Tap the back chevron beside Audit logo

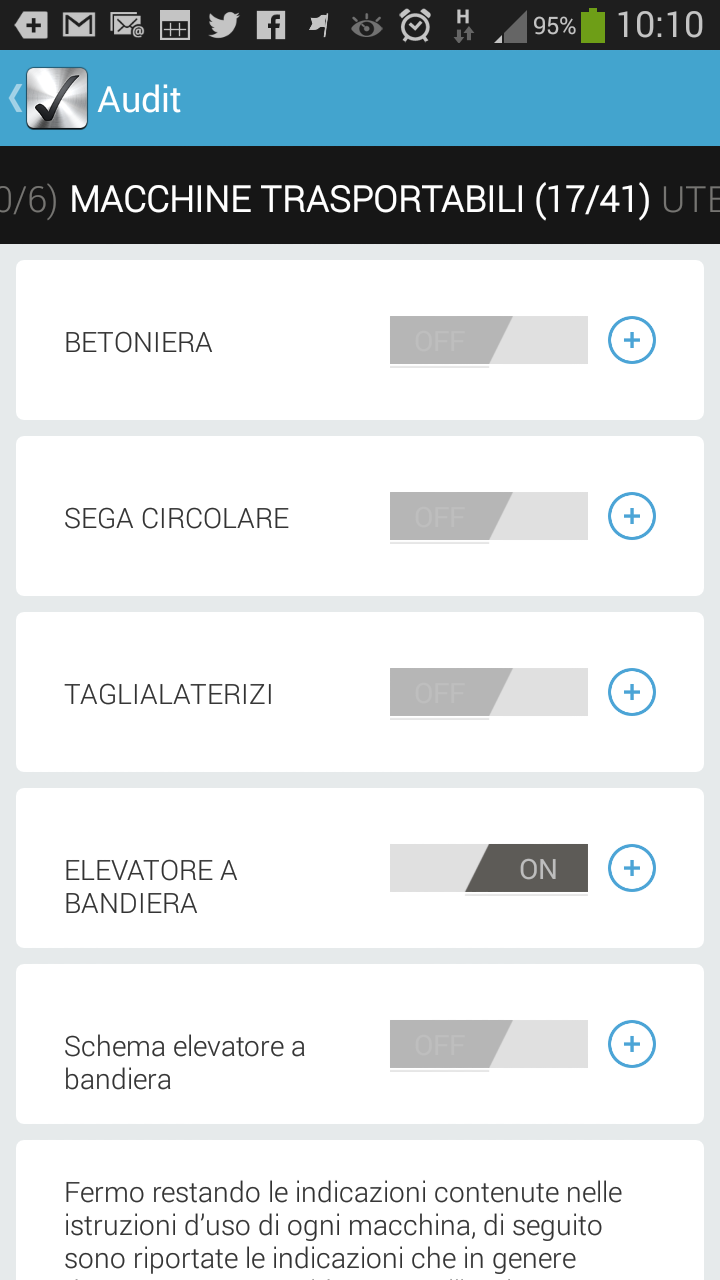(x=14, y=98)
